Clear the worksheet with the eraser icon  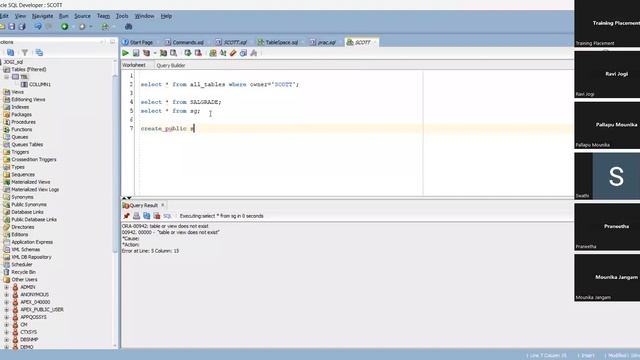(233, 53)
